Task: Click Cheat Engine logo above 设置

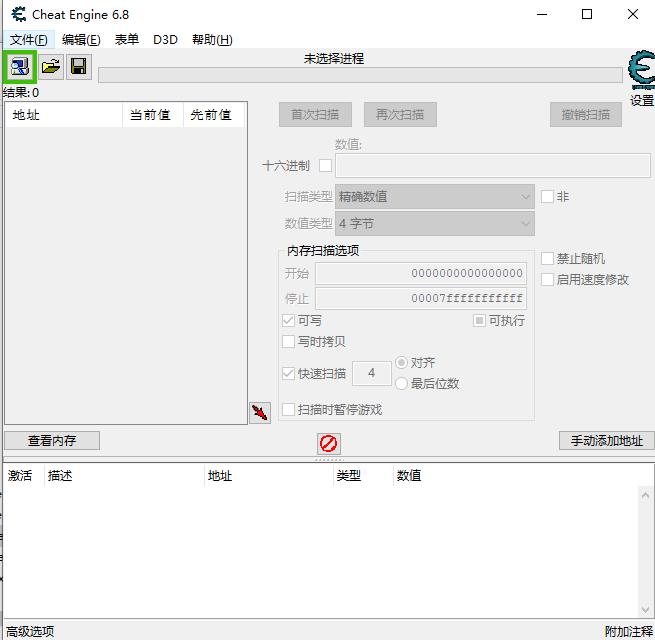Action: coord(641,69)
